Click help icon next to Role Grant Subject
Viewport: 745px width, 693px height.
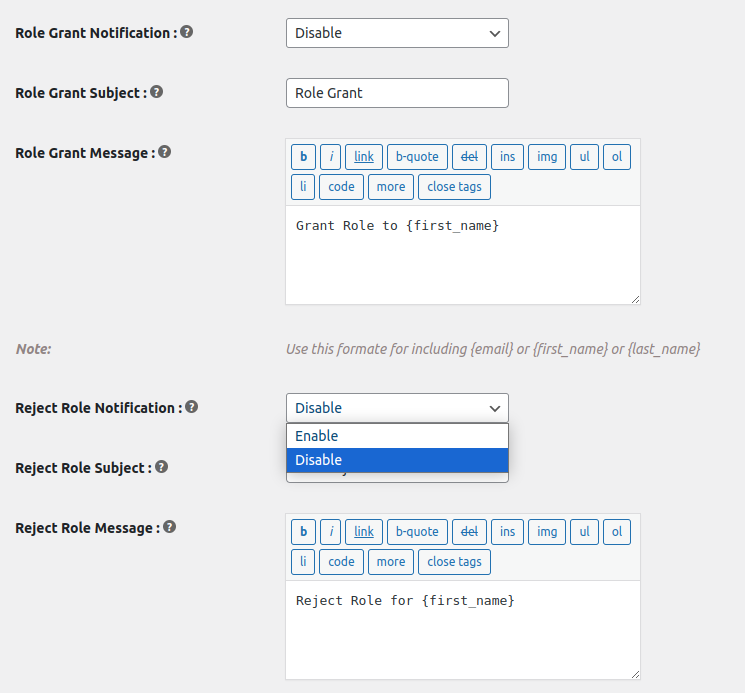(156, 92)
